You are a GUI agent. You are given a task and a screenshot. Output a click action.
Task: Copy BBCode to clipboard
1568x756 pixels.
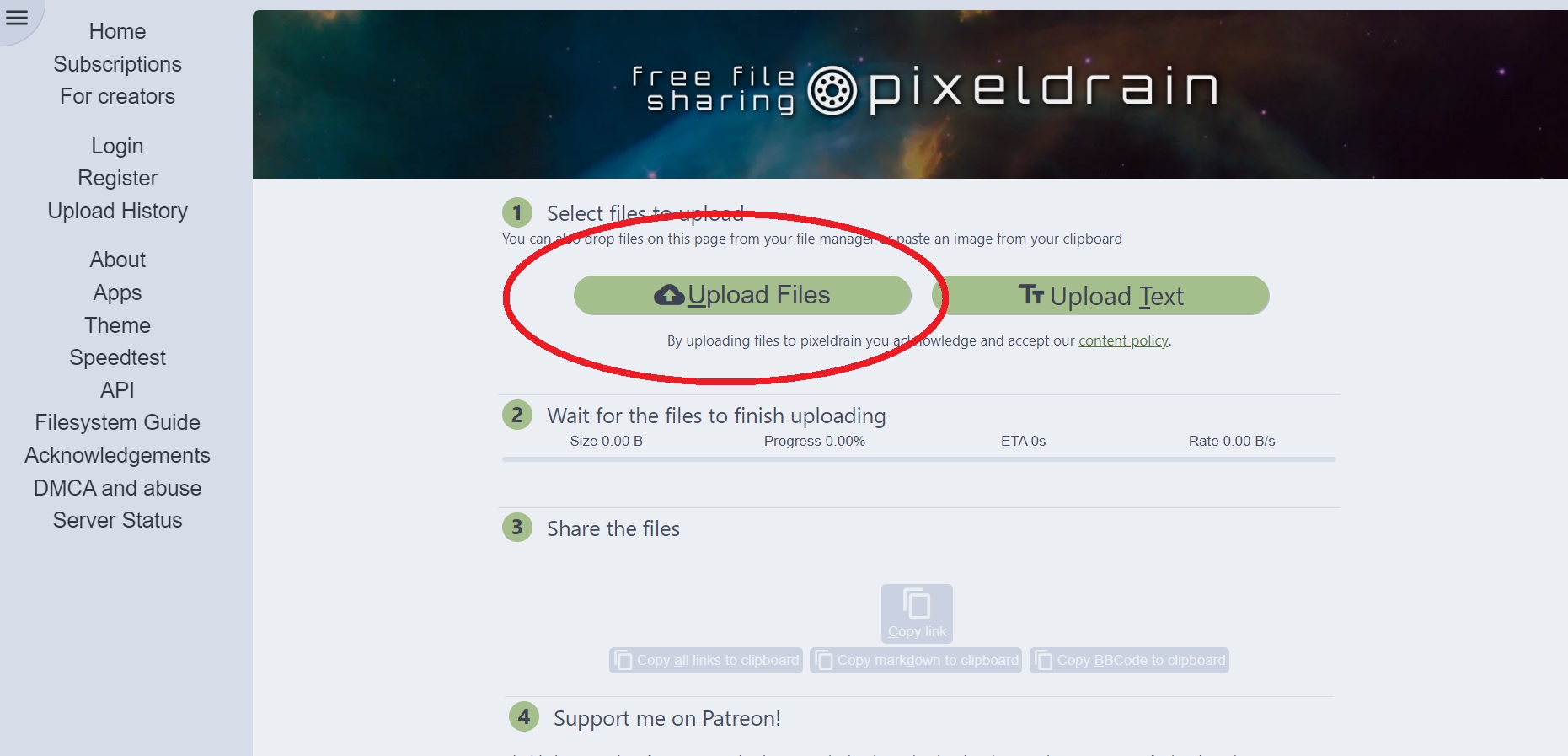(1129, 660)
